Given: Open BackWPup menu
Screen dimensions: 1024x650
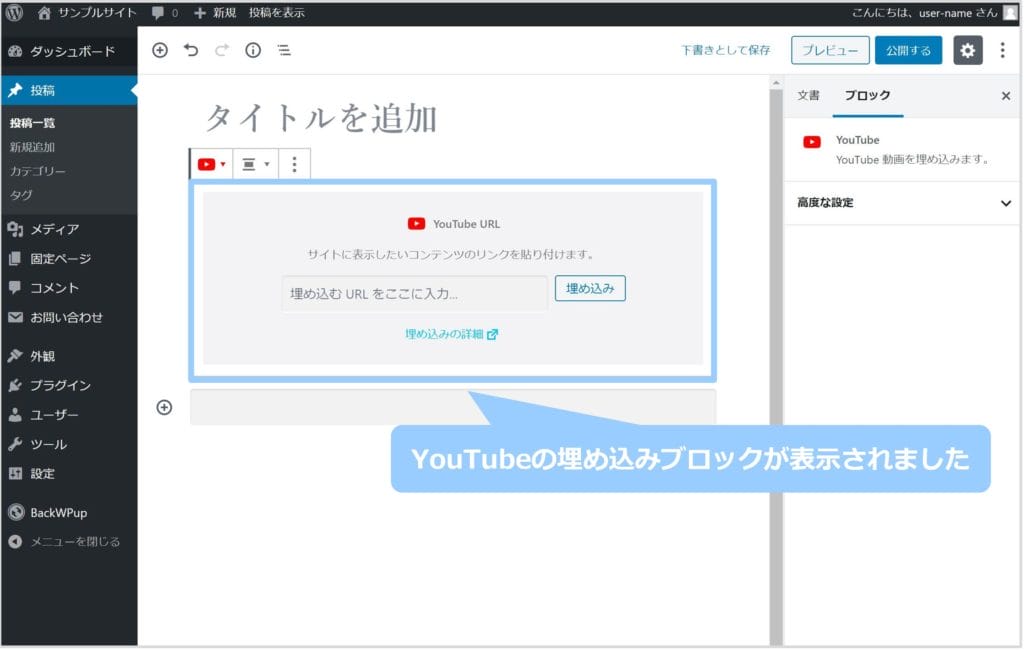Looking at the screenshot, I should click(x=69, y=513).
